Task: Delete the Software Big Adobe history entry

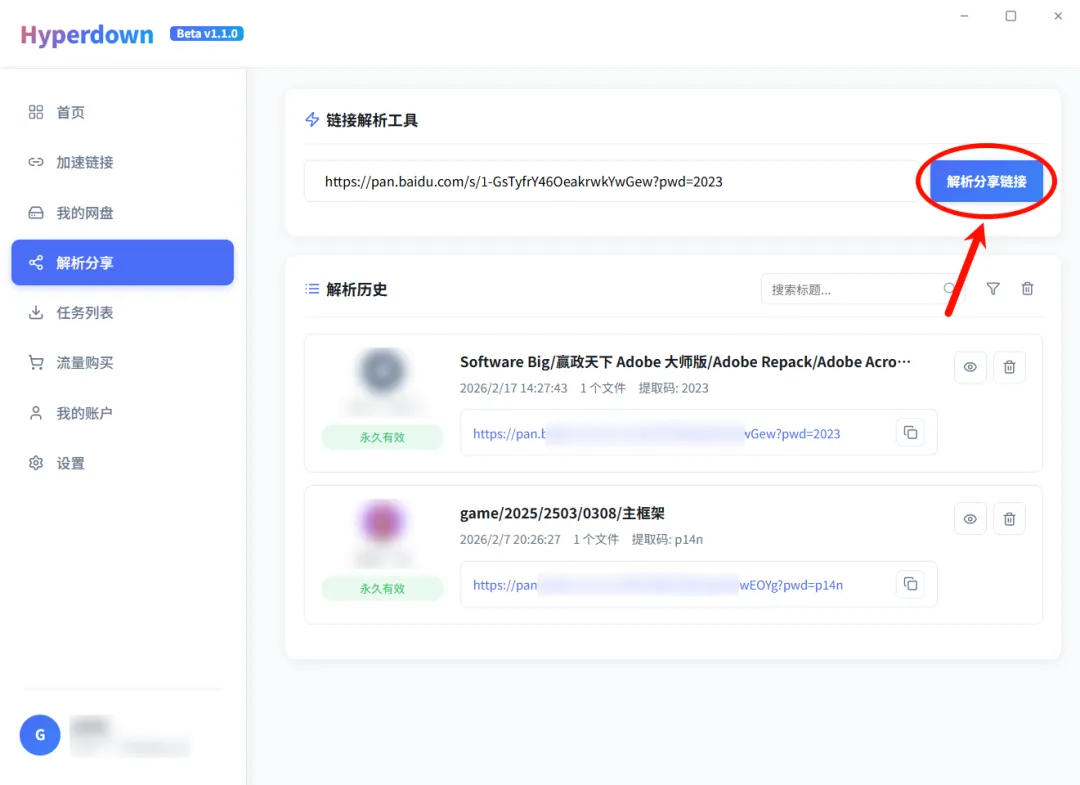Action: point(1009,367)
